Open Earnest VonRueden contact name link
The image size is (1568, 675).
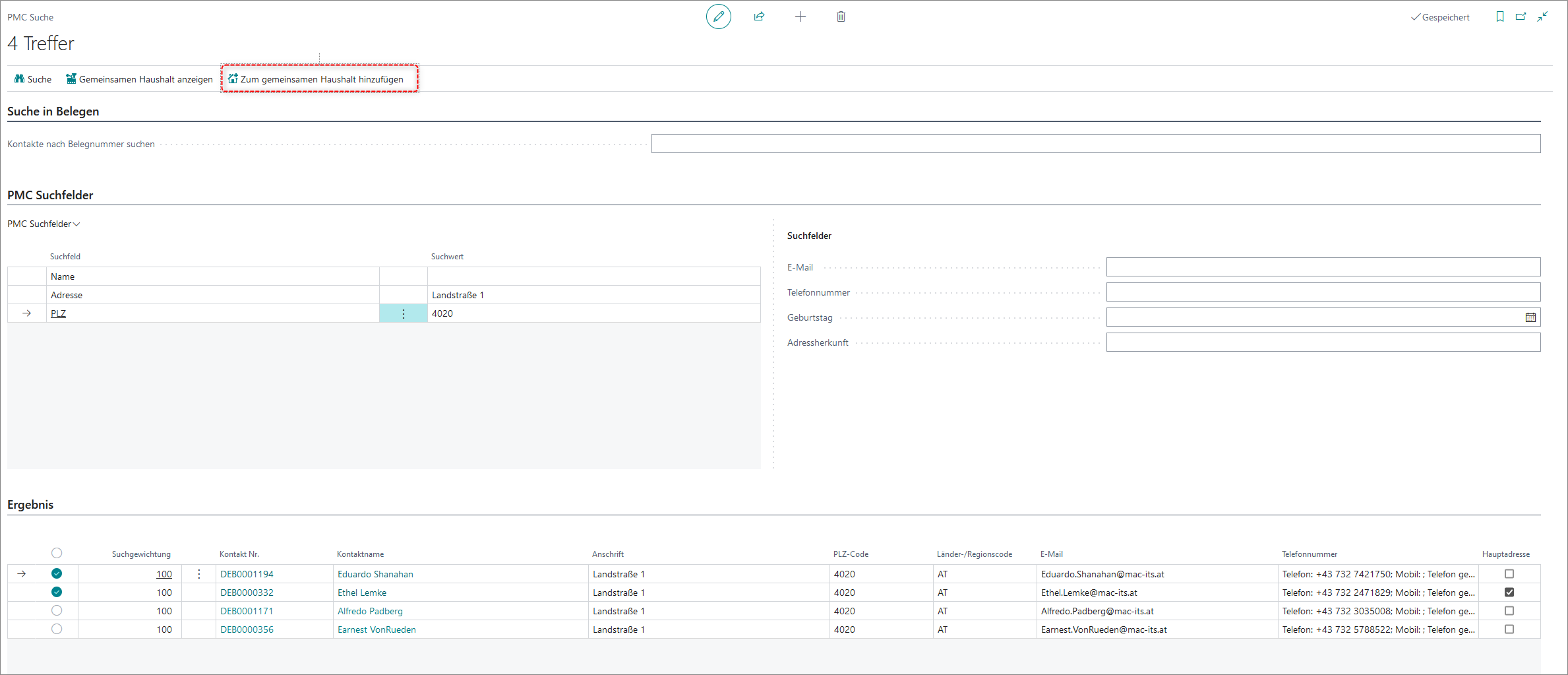(377, 629)
